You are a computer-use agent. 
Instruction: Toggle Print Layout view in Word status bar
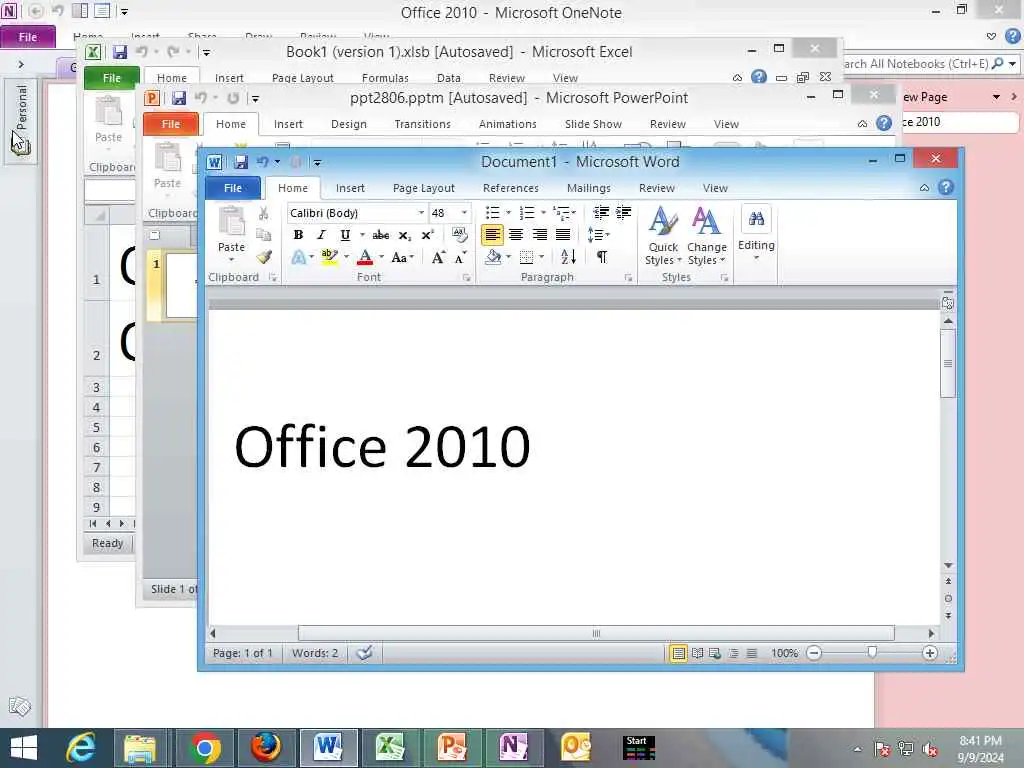click(x=679, y=653)
